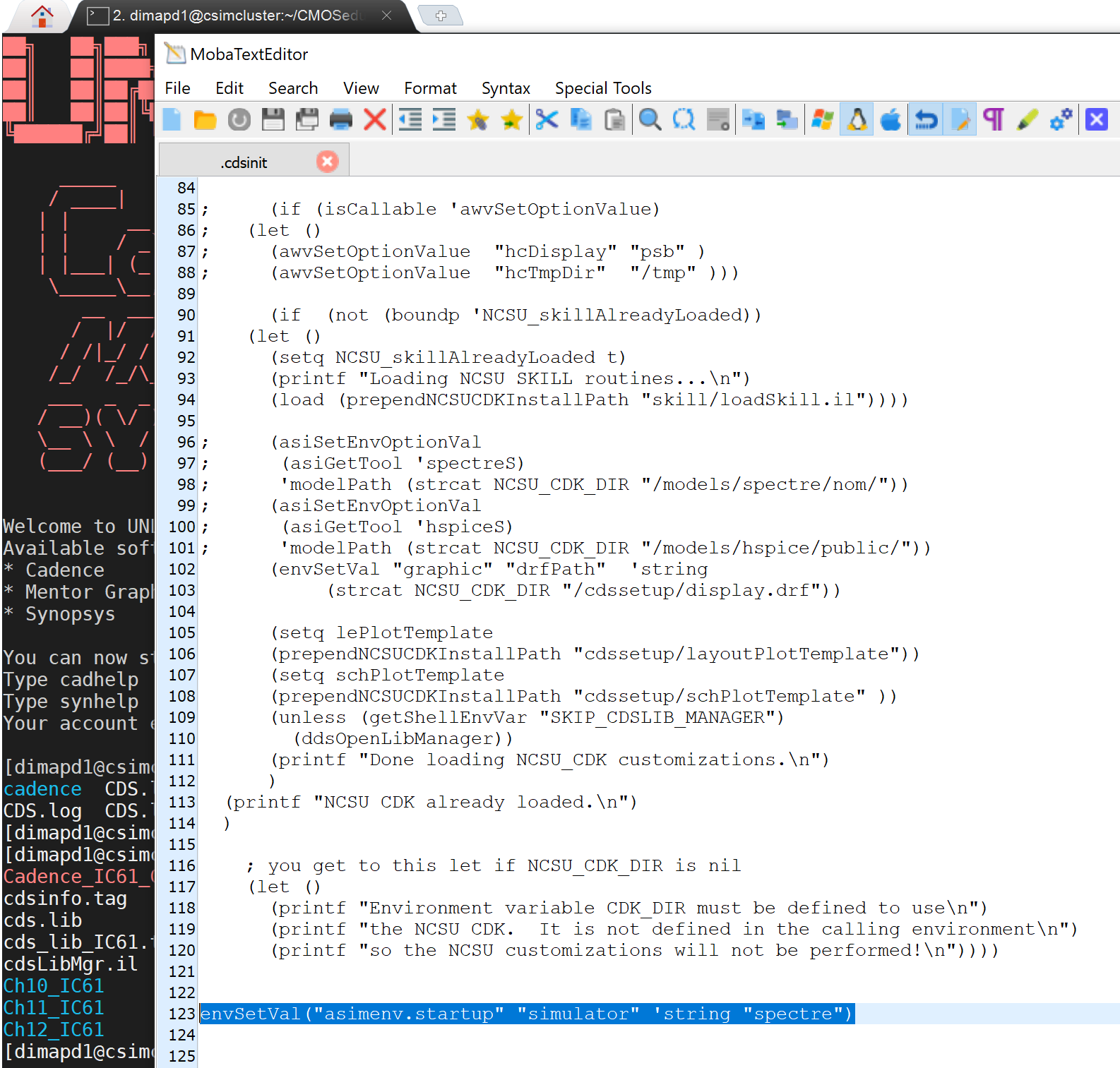Image resolution: width=1120 pixels, height=1068 pixels.
Task: Open find and replace with circular arrows icon
Action: pos(684,120)
